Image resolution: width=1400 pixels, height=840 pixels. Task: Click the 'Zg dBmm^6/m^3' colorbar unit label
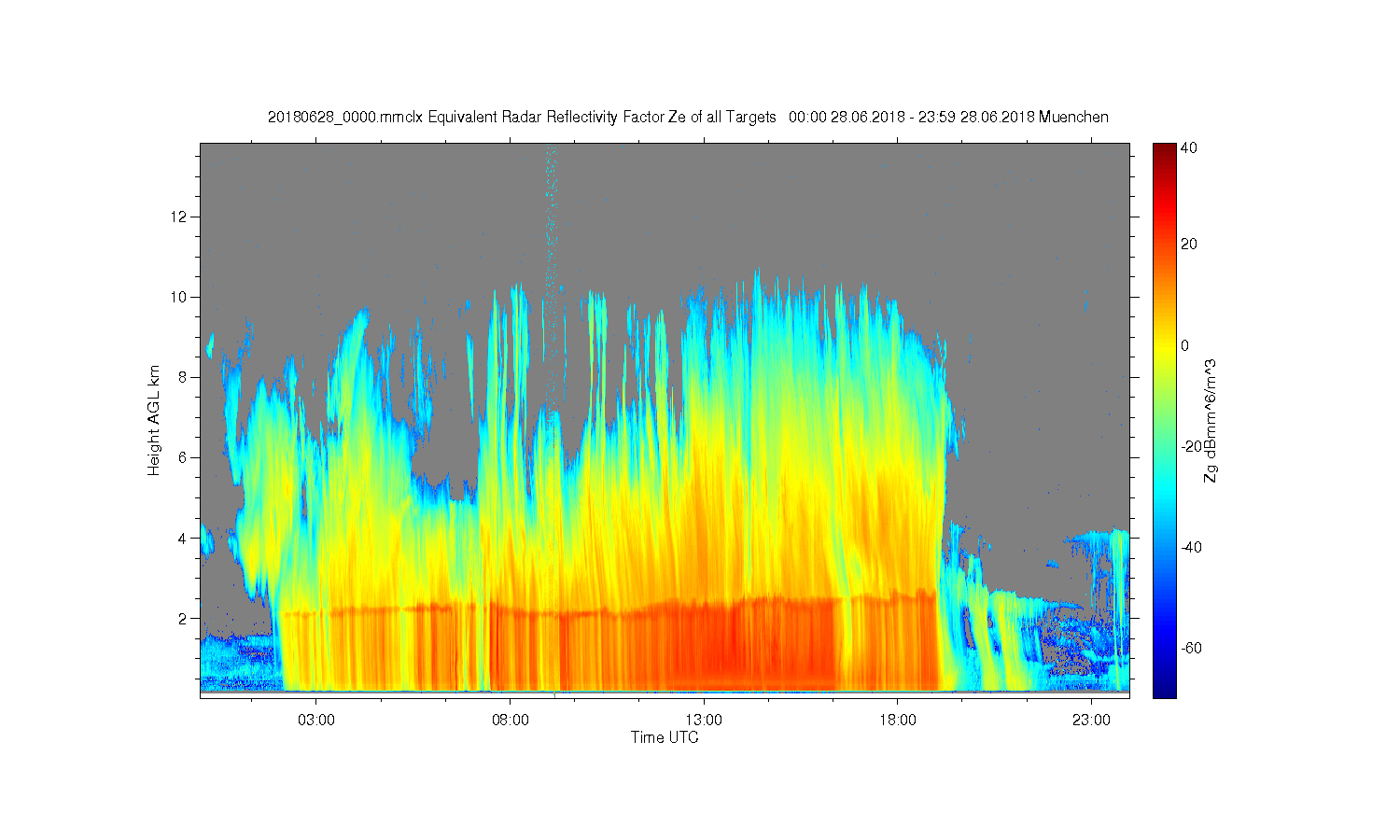click(x=1211, y=420)
